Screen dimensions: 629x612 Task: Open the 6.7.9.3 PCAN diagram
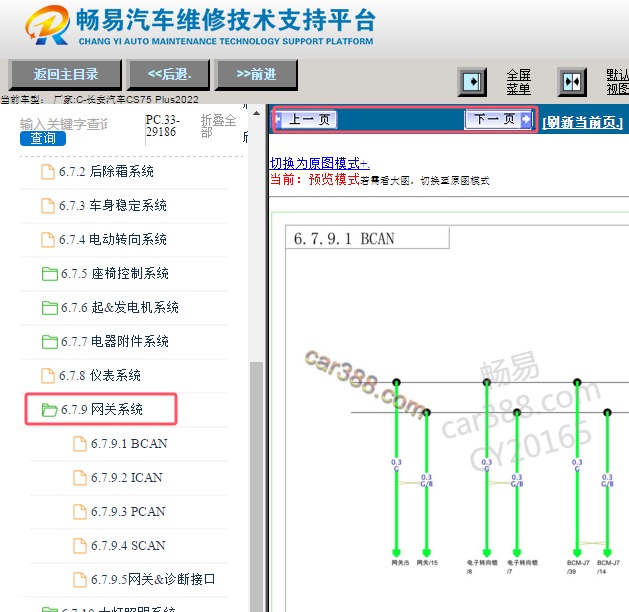[x=129, y=512]
